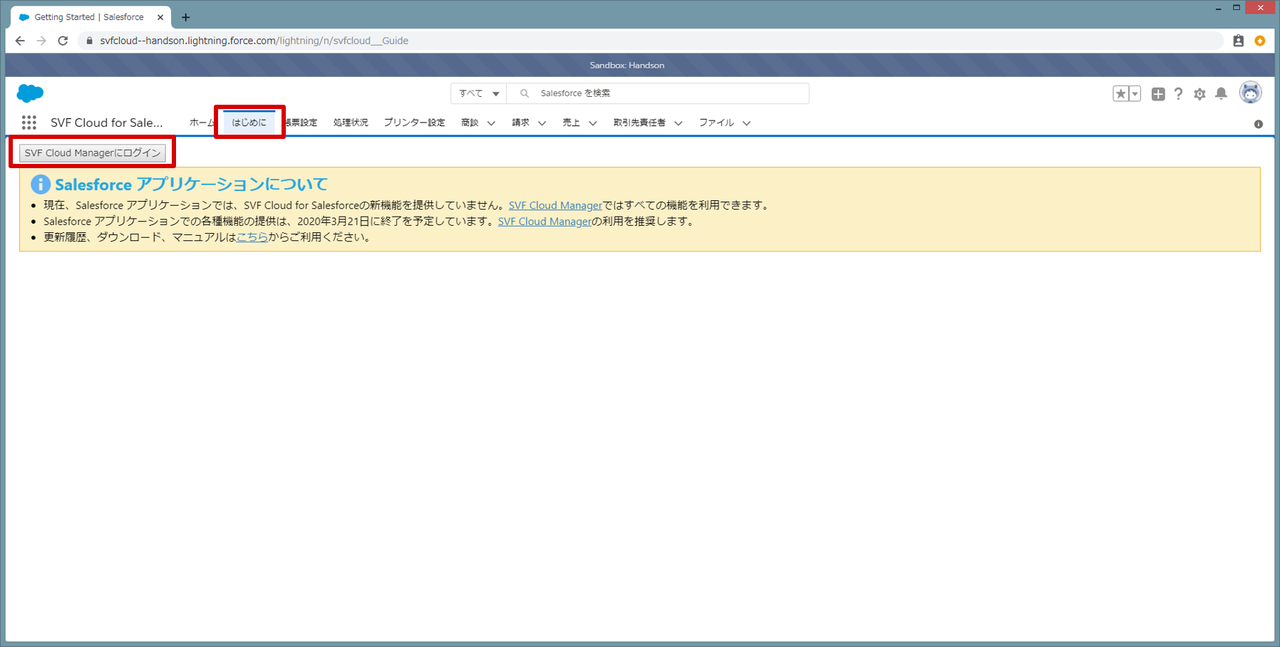Viewport: 1280px width, 647px height.
Task: Open the 帳票設定 tab
Action: click(x=300, y=123)
